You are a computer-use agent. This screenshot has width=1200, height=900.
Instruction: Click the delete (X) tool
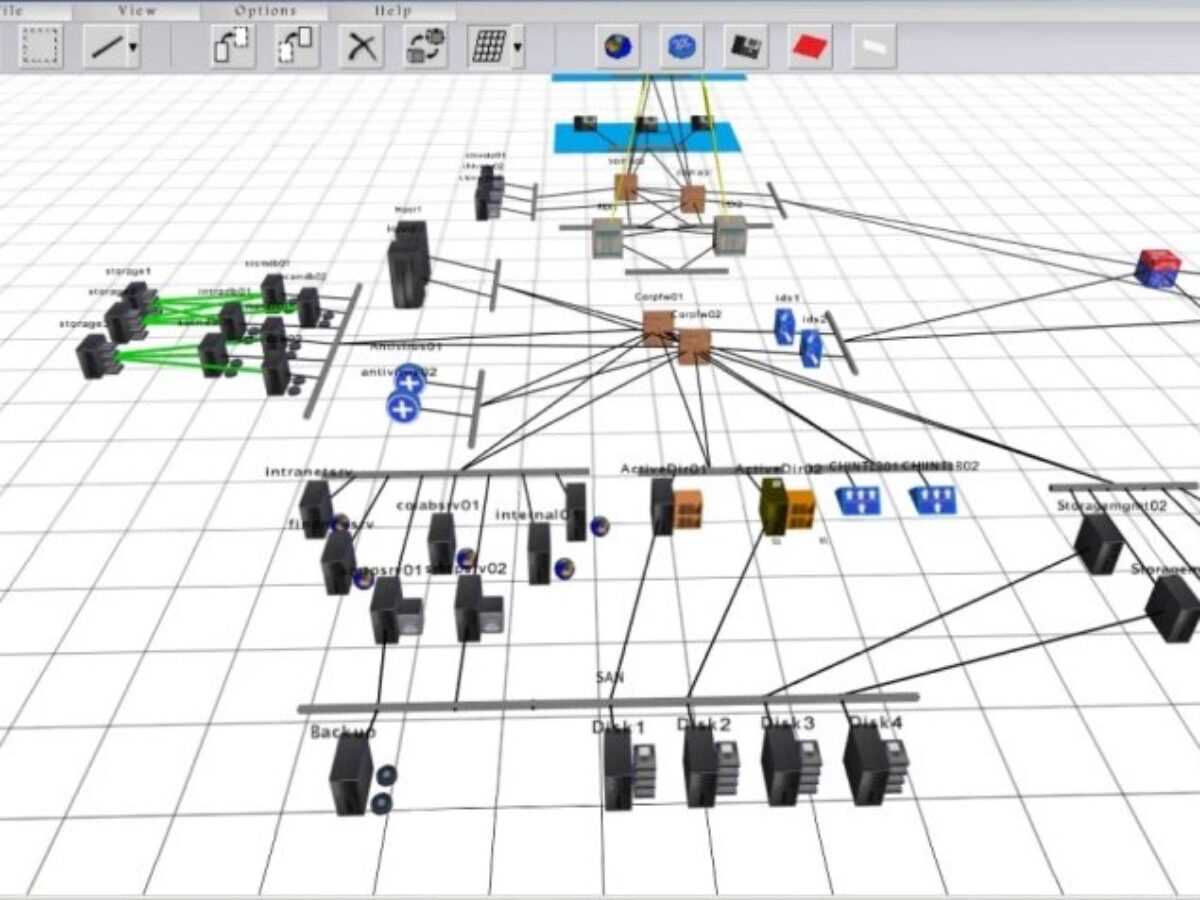[362, 45]
